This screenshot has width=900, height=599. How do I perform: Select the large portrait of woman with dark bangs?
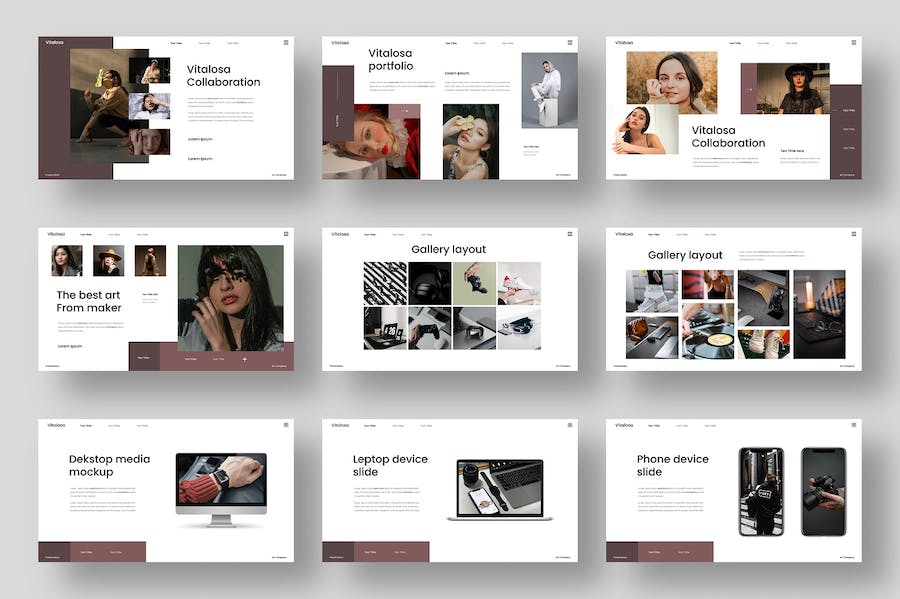pyautogui.click(x=230, y=297)
